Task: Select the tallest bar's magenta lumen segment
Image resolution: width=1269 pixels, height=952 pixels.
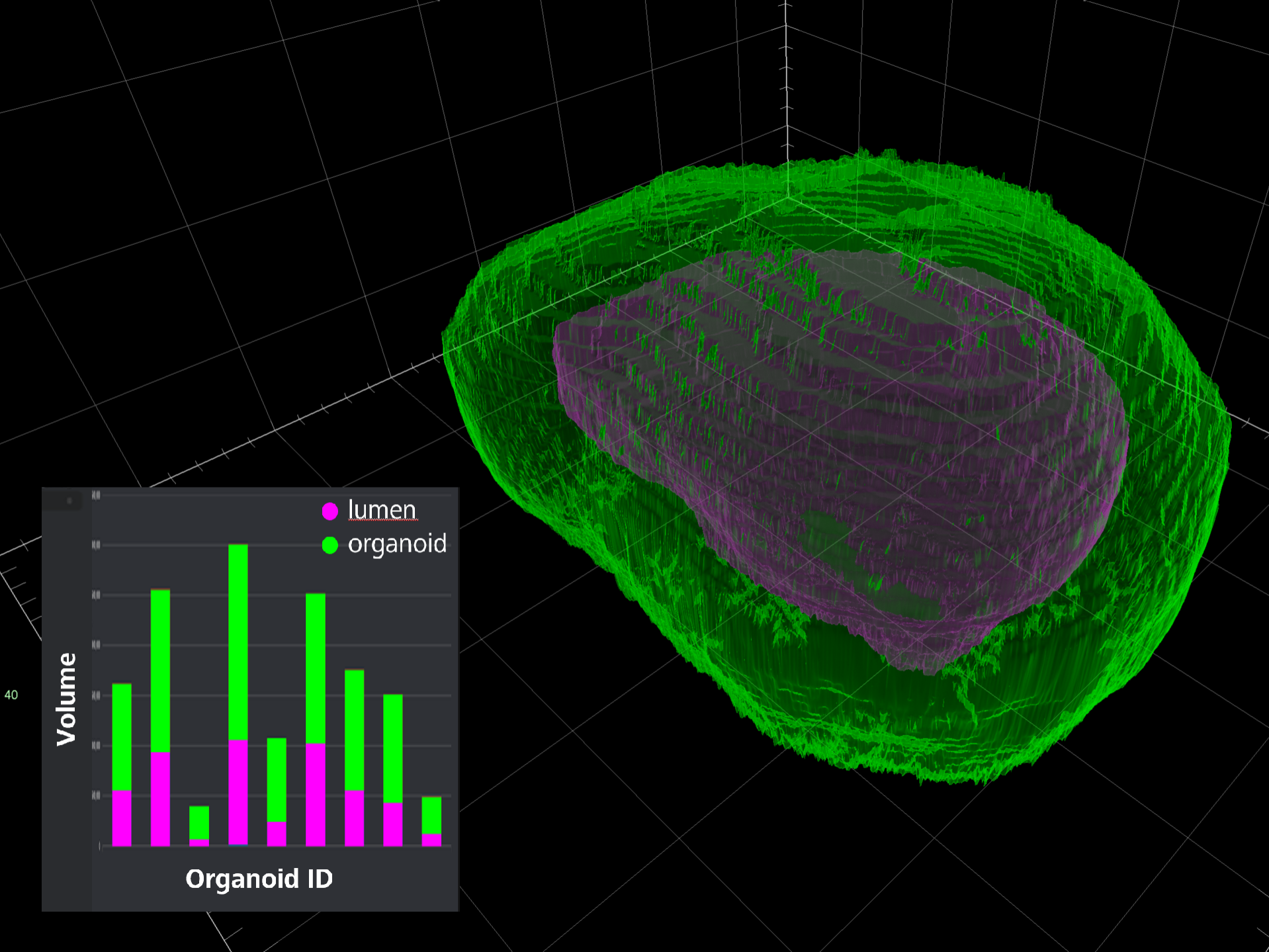Action: pos(238,792)
